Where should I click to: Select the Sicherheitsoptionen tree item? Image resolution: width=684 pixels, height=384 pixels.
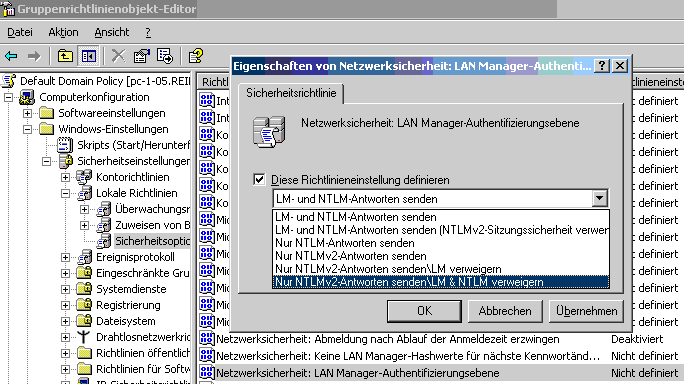[x=152, y=241]
